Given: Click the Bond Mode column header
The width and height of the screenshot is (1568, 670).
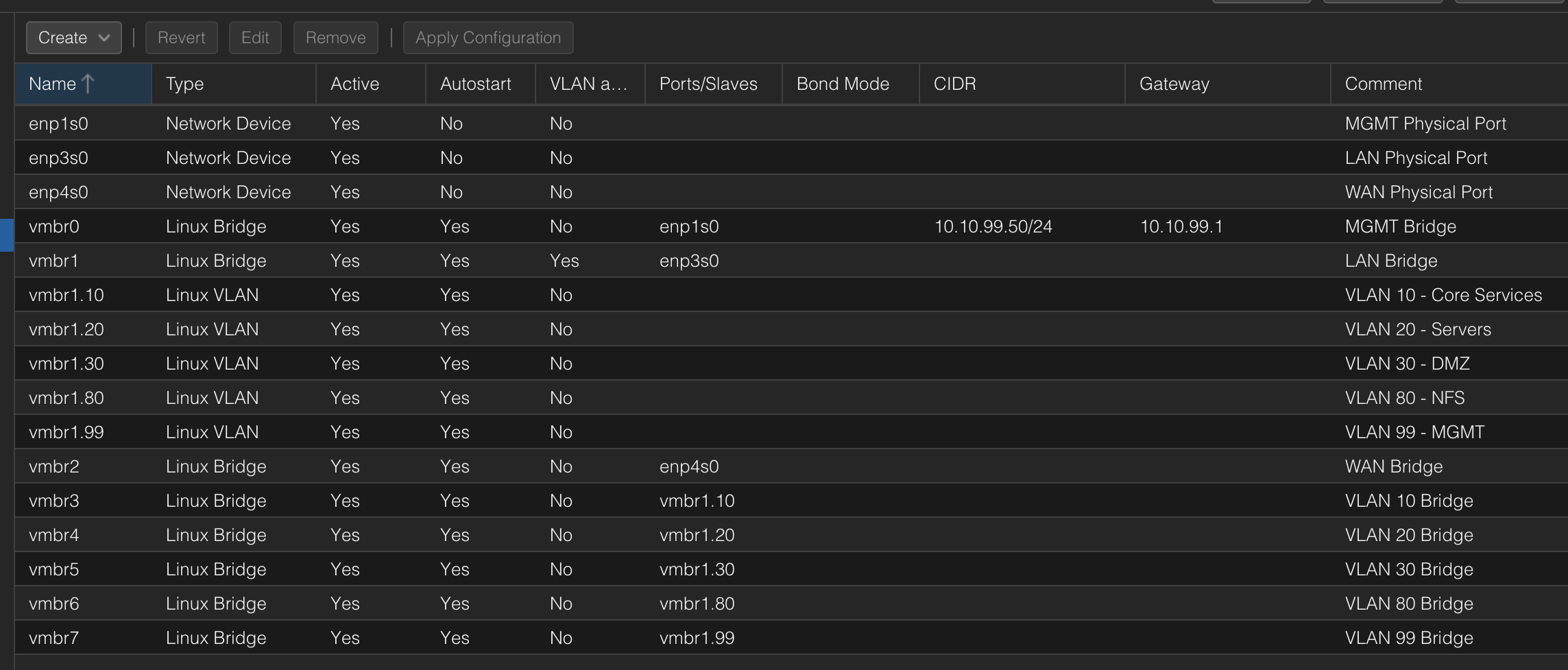Looking at the screenshot, I should tap(842, 84).
